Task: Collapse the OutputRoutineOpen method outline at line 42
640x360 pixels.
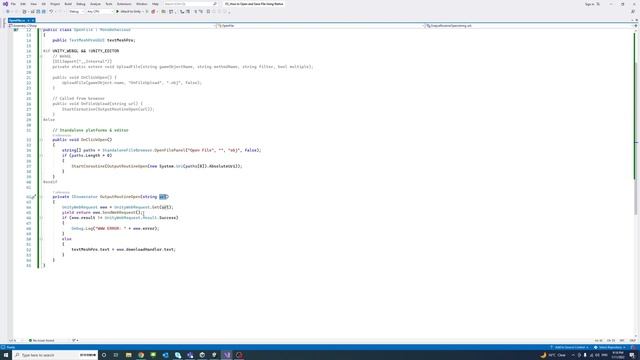Action: coord(41,197)
